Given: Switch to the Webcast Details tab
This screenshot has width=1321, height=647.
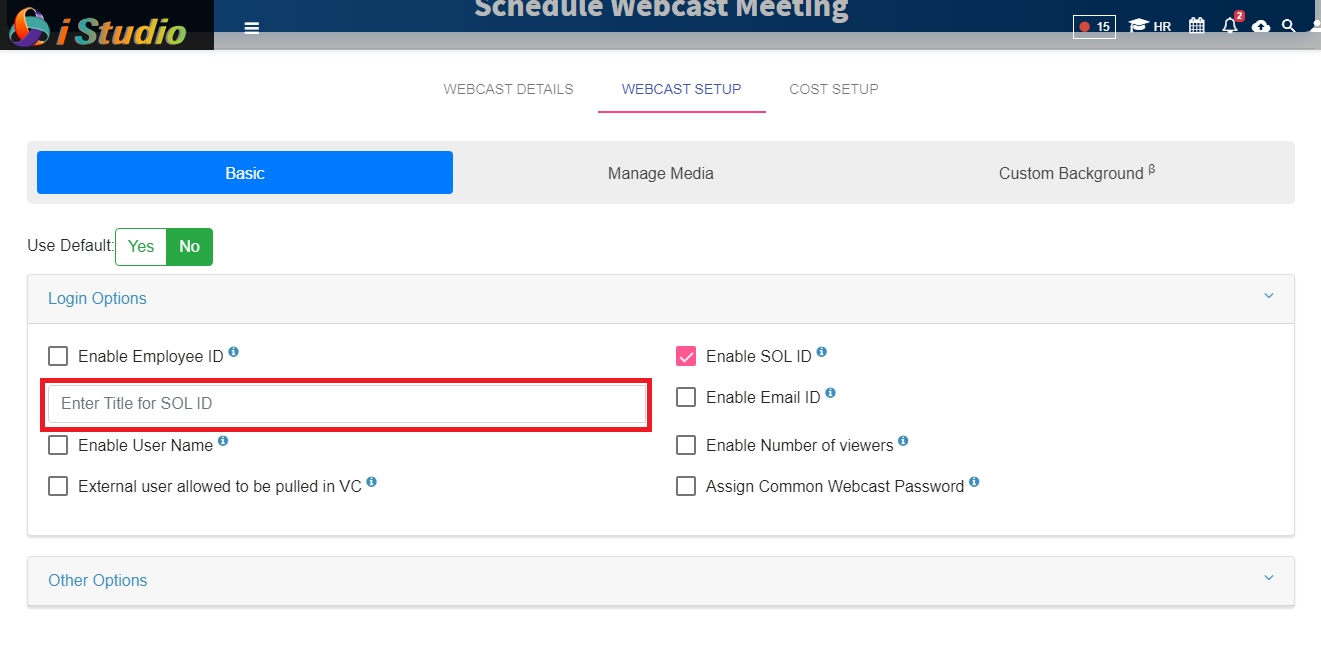Looking at the screenshot, I should 509,89.
